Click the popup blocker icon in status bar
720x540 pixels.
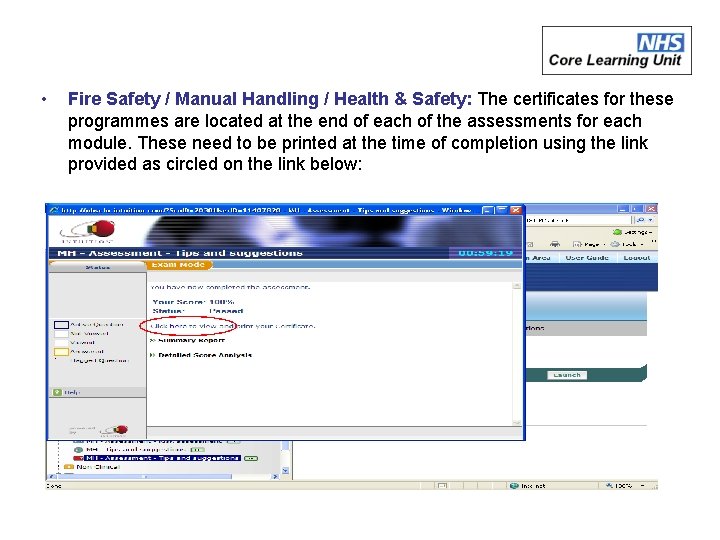441,486
